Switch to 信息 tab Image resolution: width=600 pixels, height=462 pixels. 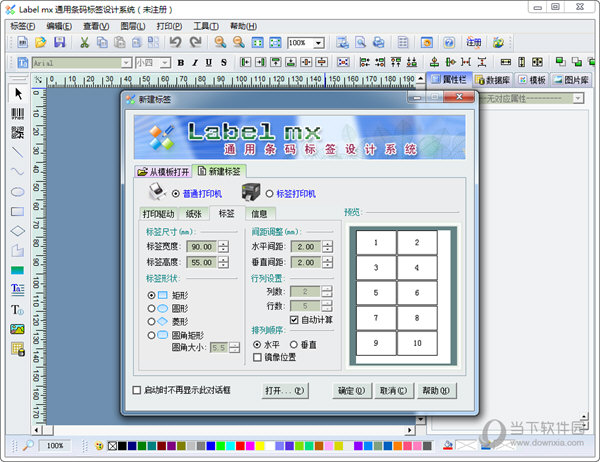click(259, 214)
